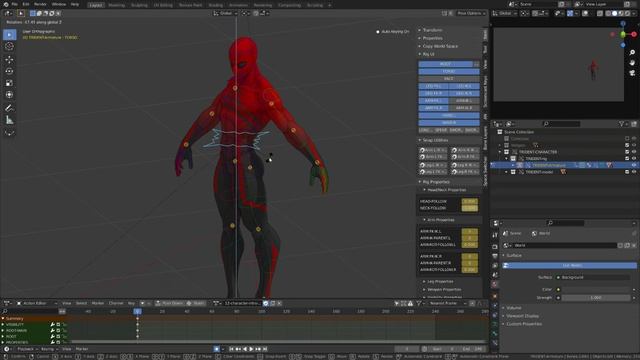Choose the Move tool in toolbar

click(x=9, y=60)
